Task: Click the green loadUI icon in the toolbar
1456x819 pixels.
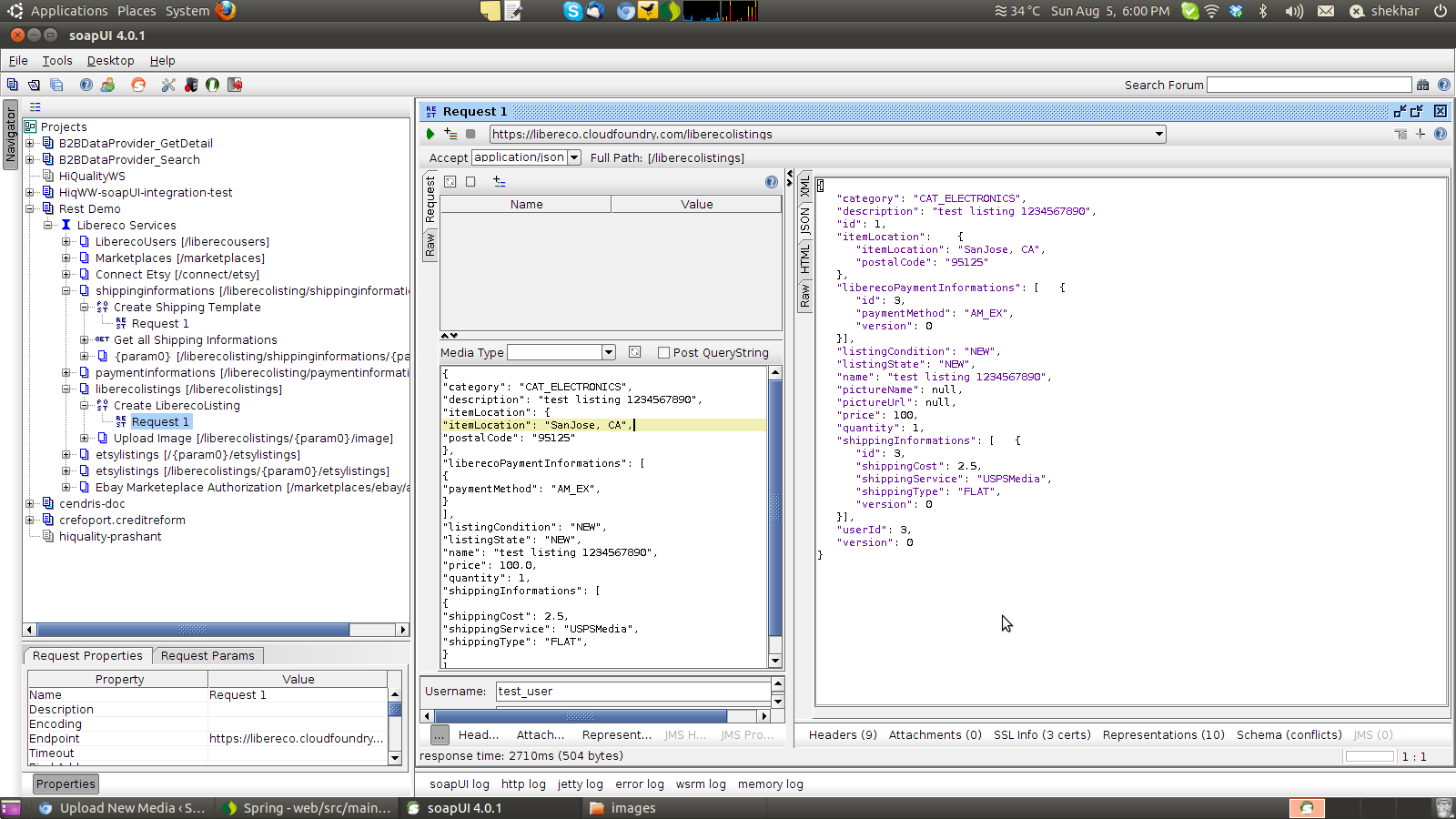Action: pyautogui.click(x=212, y=85)
